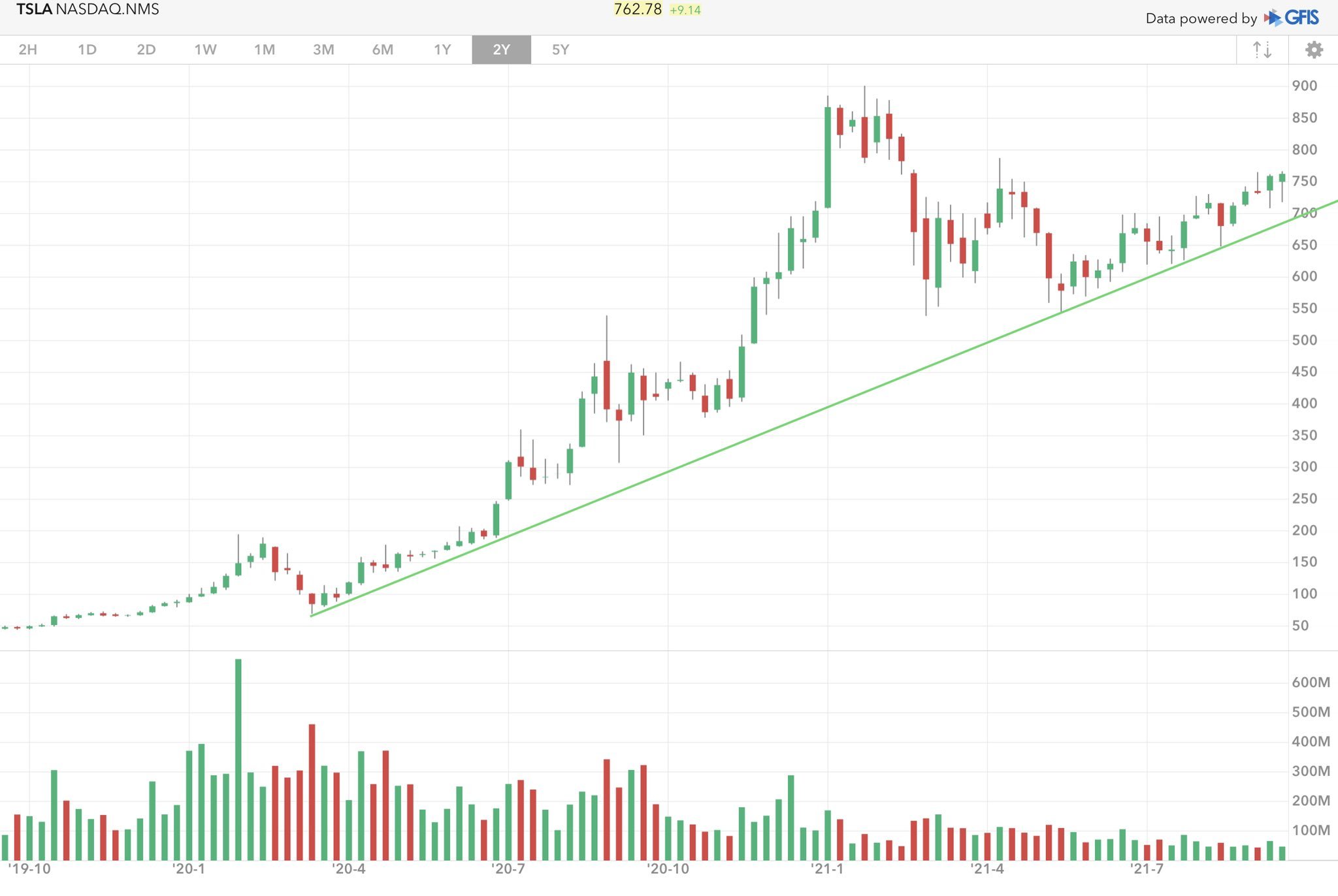Screen dimensions: 1338x896
Task: Select the 2H timeframe tab
Action: coord(28,50)
